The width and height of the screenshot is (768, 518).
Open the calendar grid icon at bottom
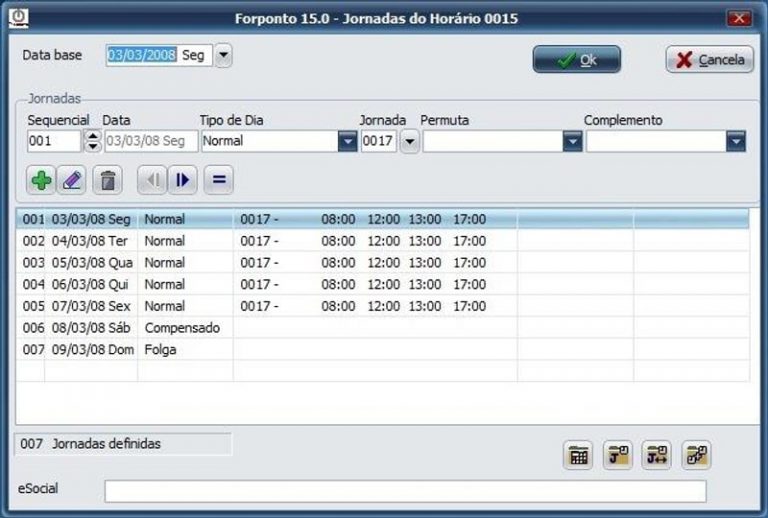(578, 455)
